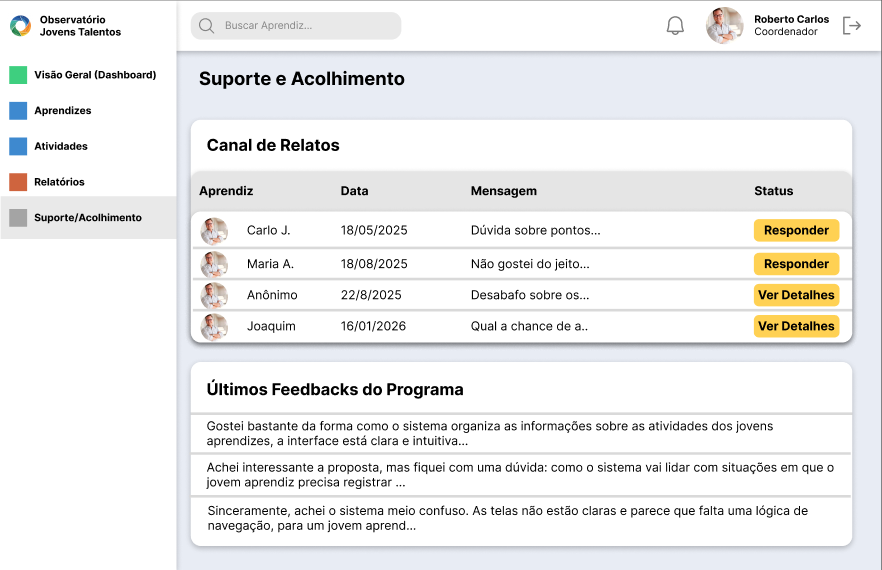This screenshot has height=570, width=882.
Task: Click Carlo J.'s avatar in the table
Action: (214, 231)
